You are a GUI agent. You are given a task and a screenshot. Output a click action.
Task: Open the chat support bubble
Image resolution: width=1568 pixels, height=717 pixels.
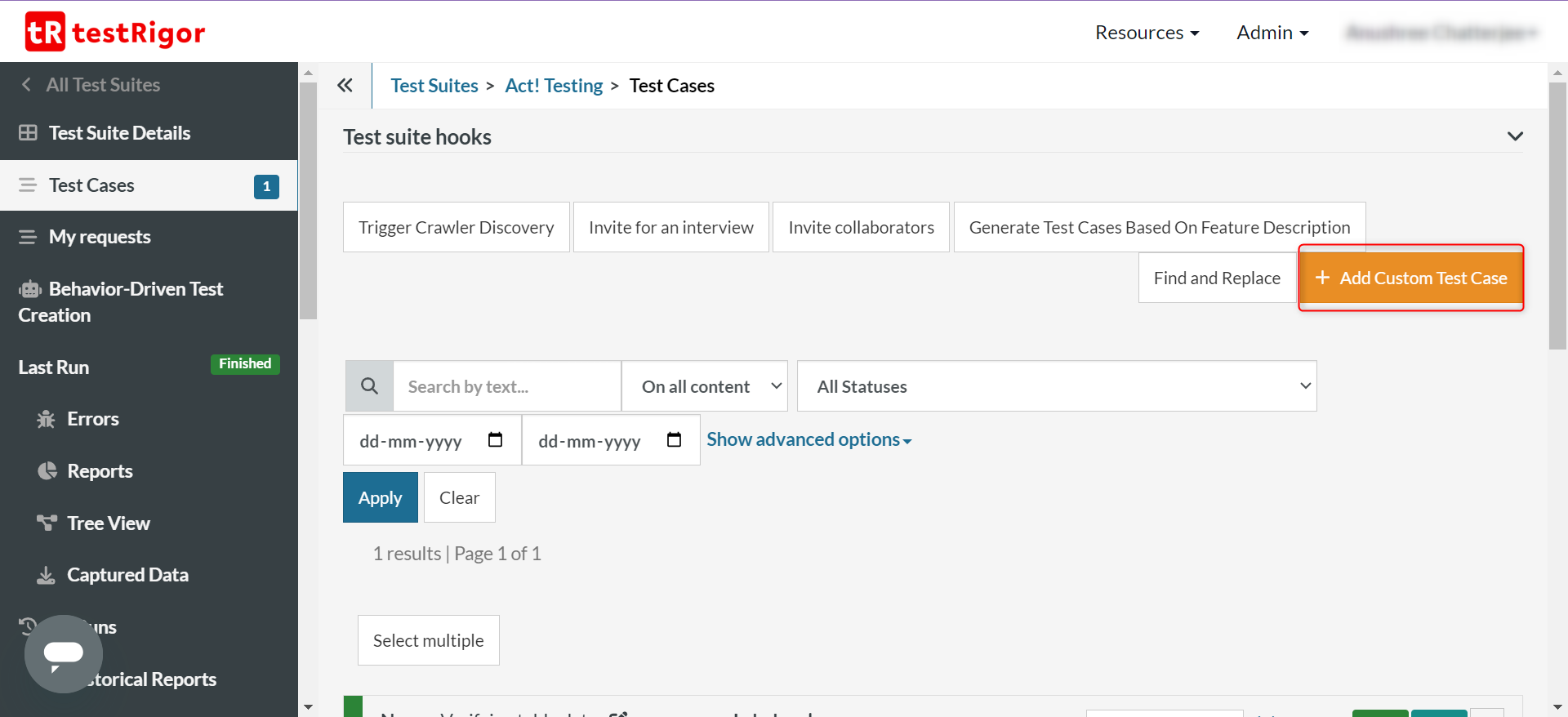coord(64,653)
